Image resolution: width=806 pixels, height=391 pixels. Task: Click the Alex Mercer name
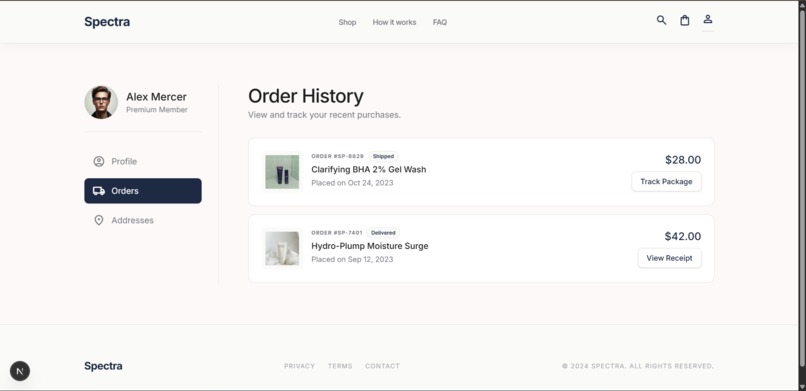tap(156, 97)
